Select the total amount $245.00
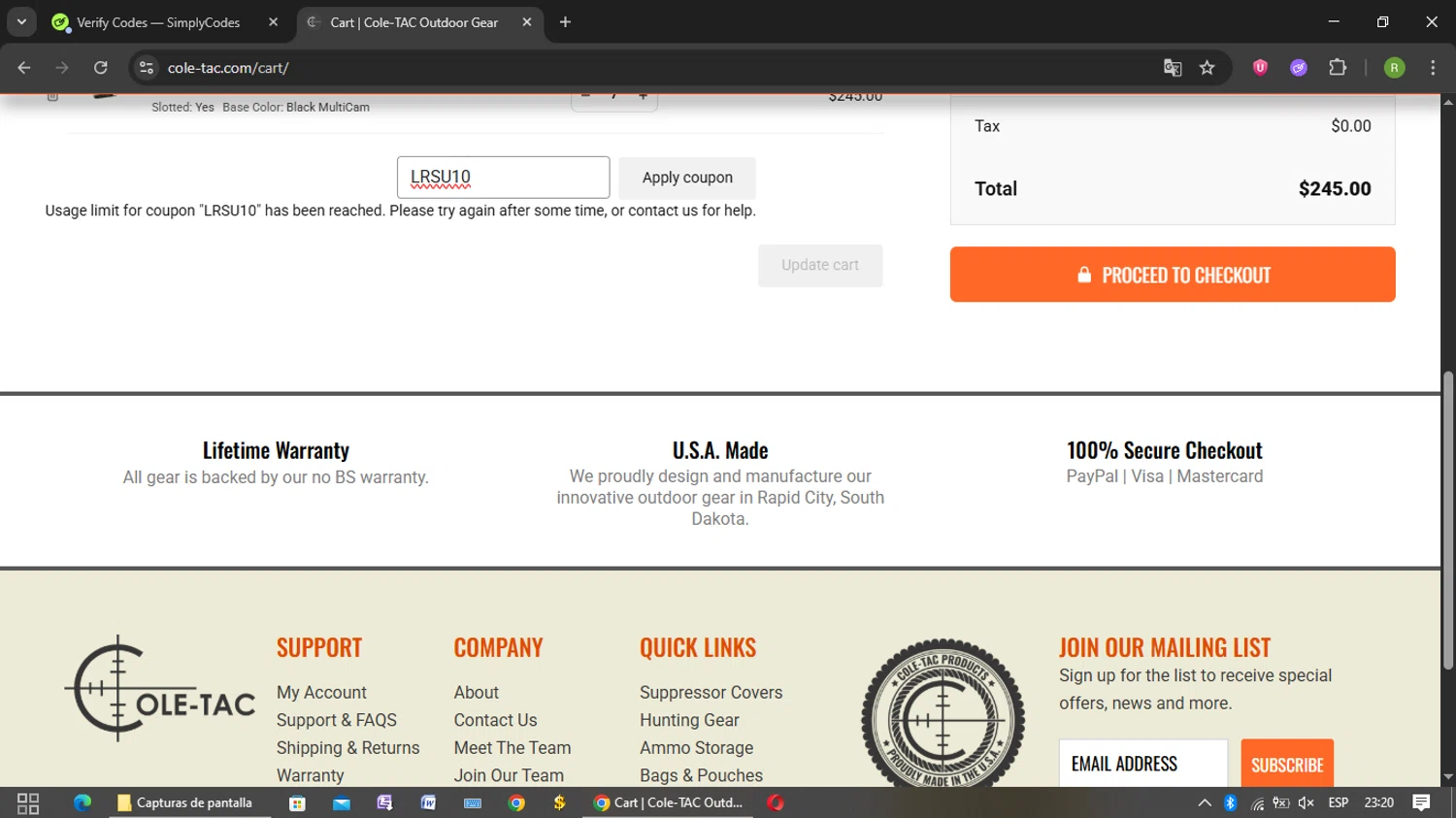This screenshot has width=1456, height=818. click(x=1335, y=189)
